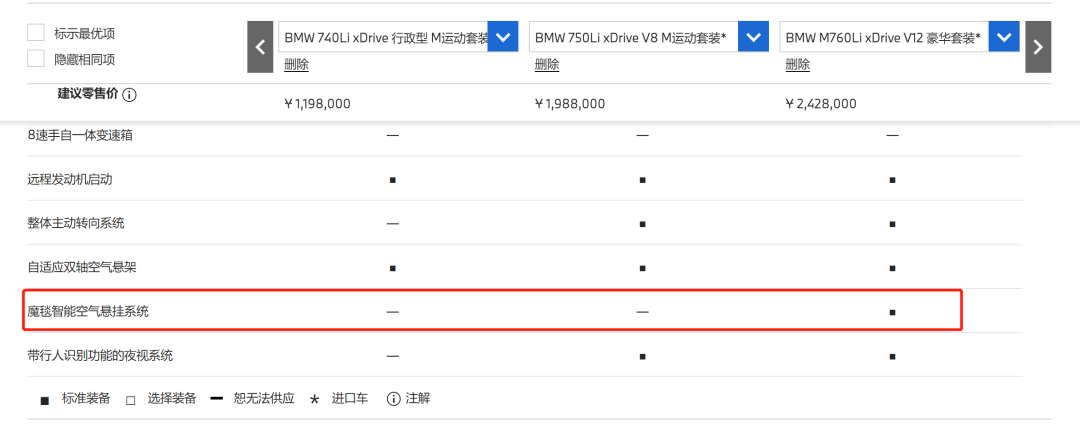Click the 8速手自一体变速箱 row label
This screenshot has width=1080, height=425.
81,135
